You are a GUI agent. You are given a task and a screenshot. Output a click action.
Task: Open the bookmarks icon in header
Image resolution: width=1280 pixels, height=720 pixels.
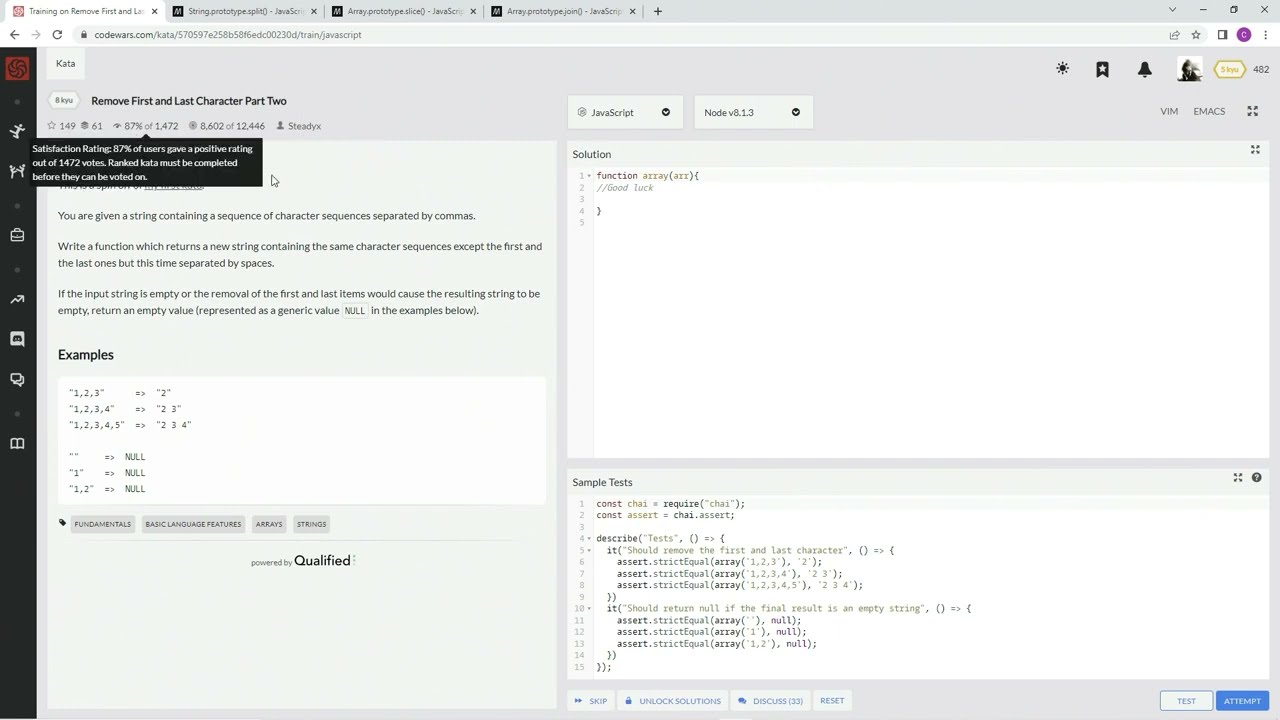(1102, 69)
